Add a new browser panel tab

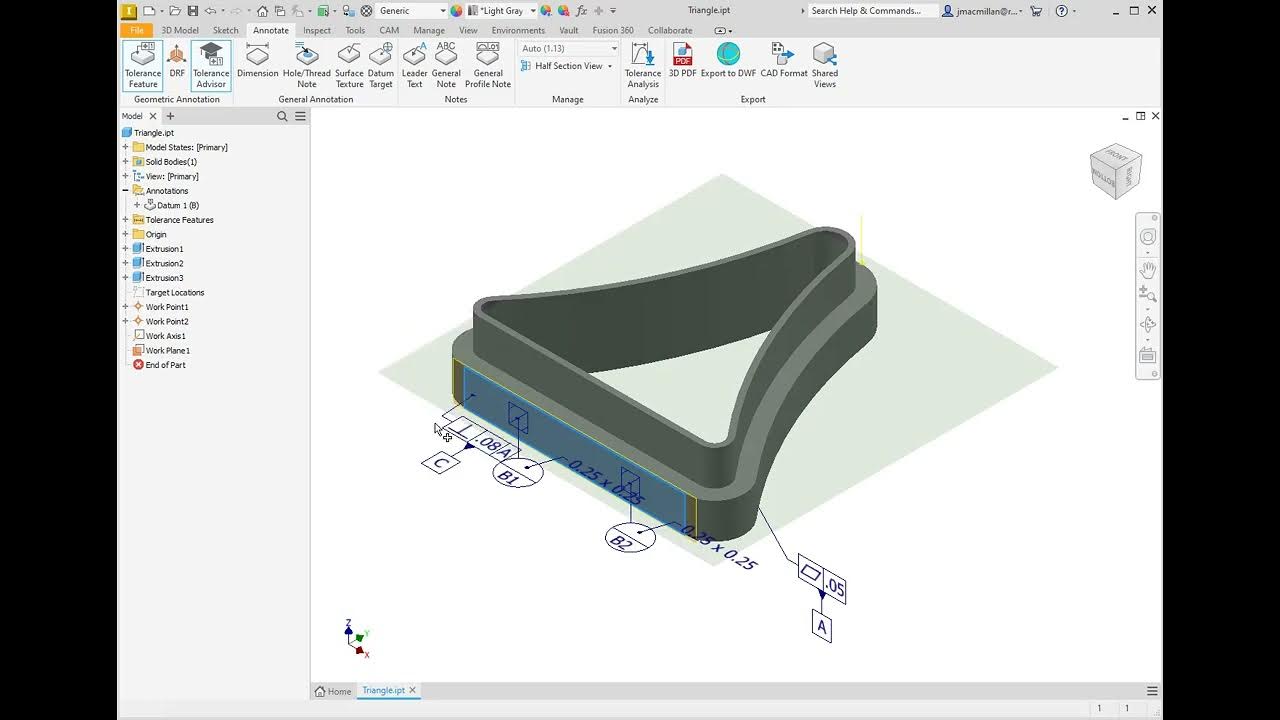click(170, 116)
